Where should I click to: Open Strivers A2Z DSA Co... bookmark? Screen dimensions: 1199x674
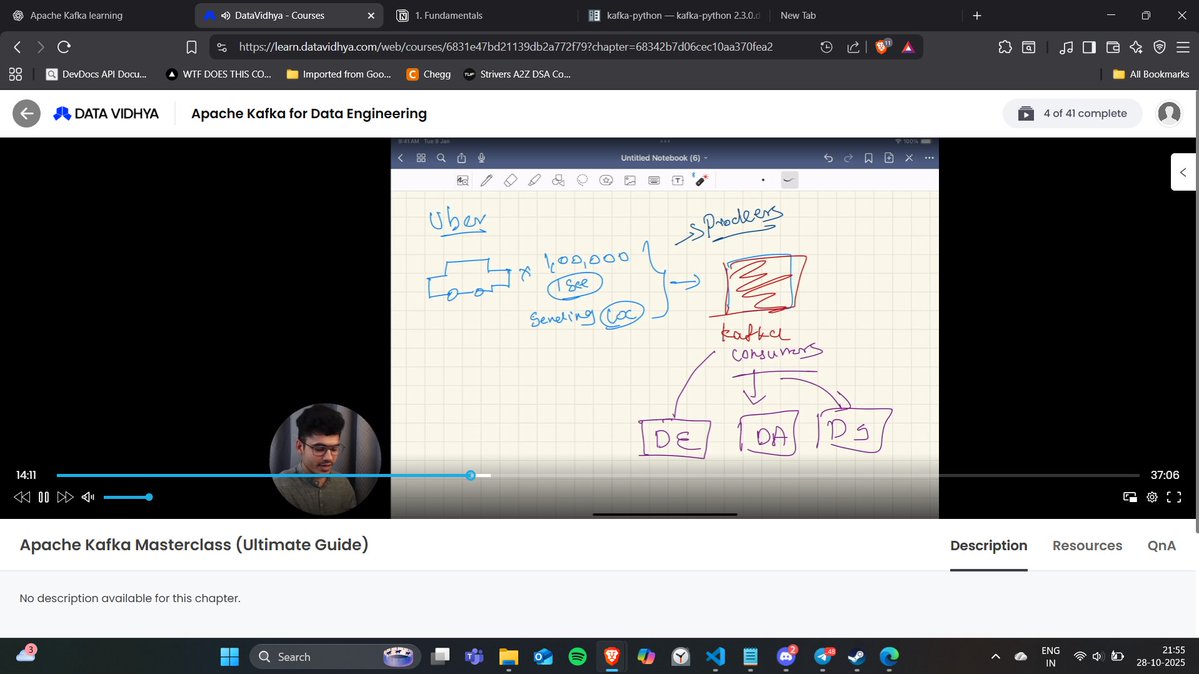[518, 74]
